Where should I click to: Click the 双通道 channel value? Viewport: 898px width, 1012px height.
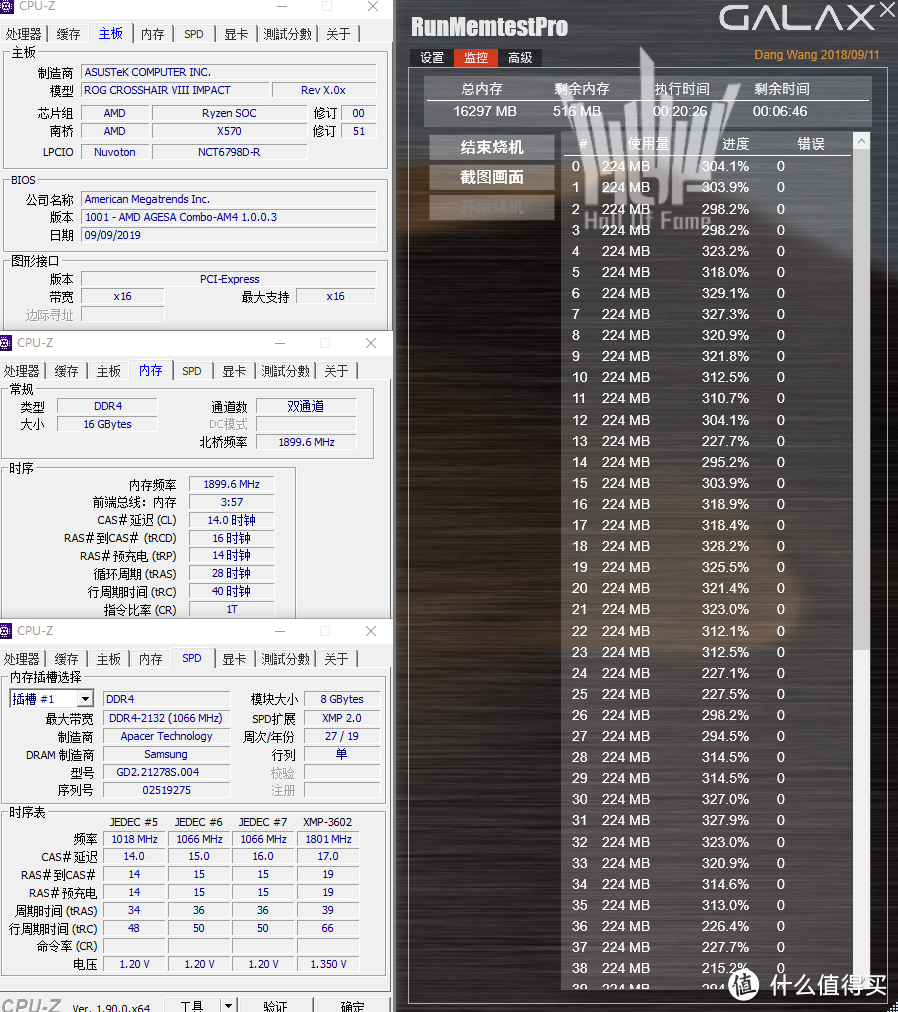tap(305, 406)
